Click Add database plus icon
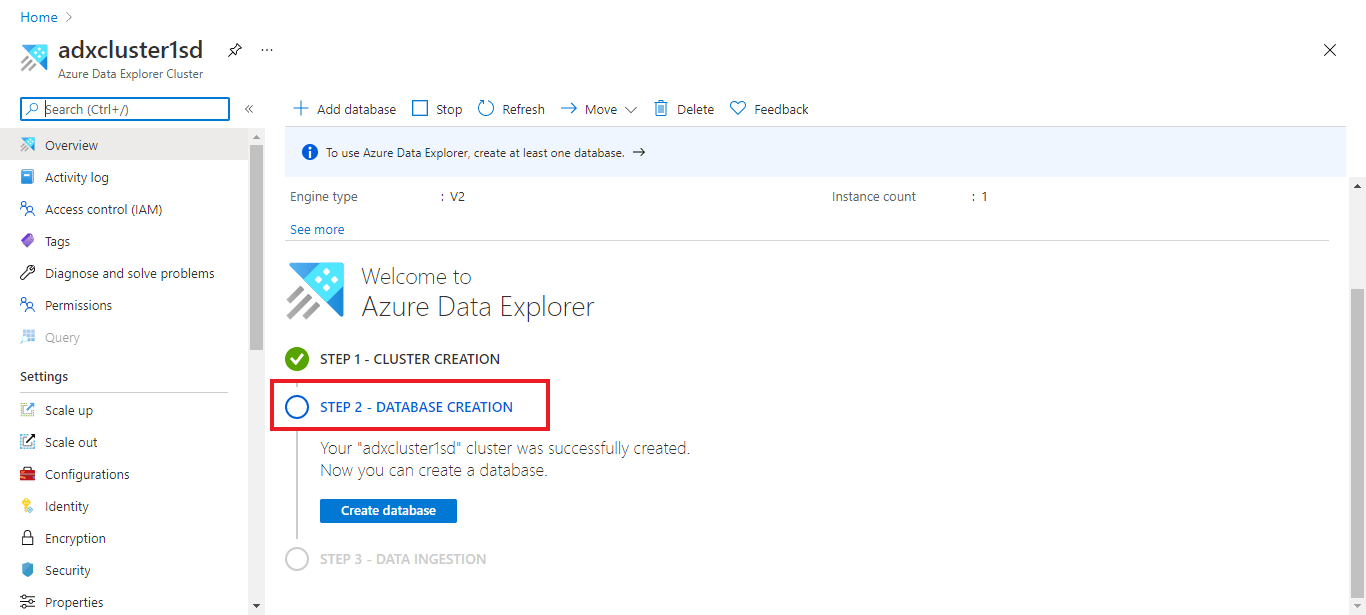The height and width of the screenshot is (615, 1366). tap(299, 108)
